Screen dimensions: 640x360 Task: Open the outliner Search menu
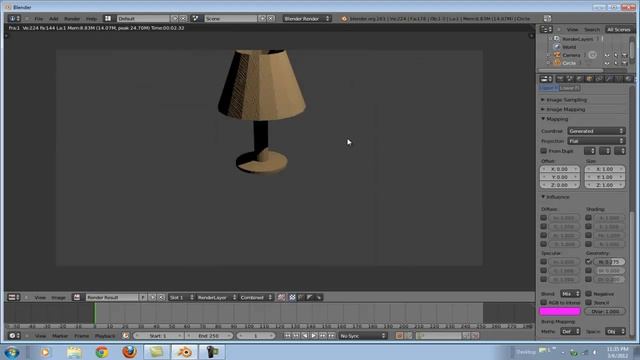[x=592, y=29]
